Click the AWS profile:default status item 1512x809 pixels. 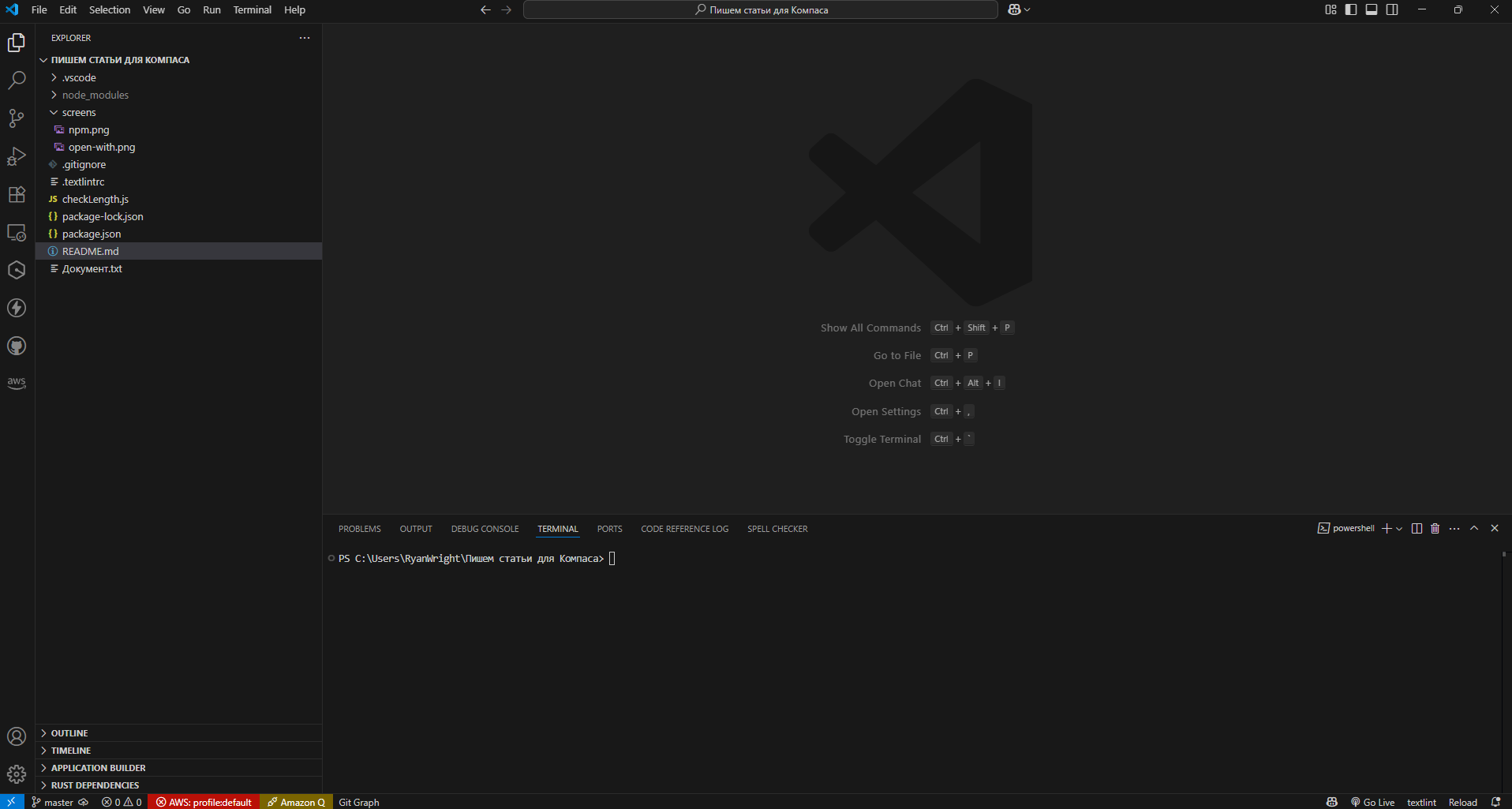pyautogui.click(x=204, y=802)
